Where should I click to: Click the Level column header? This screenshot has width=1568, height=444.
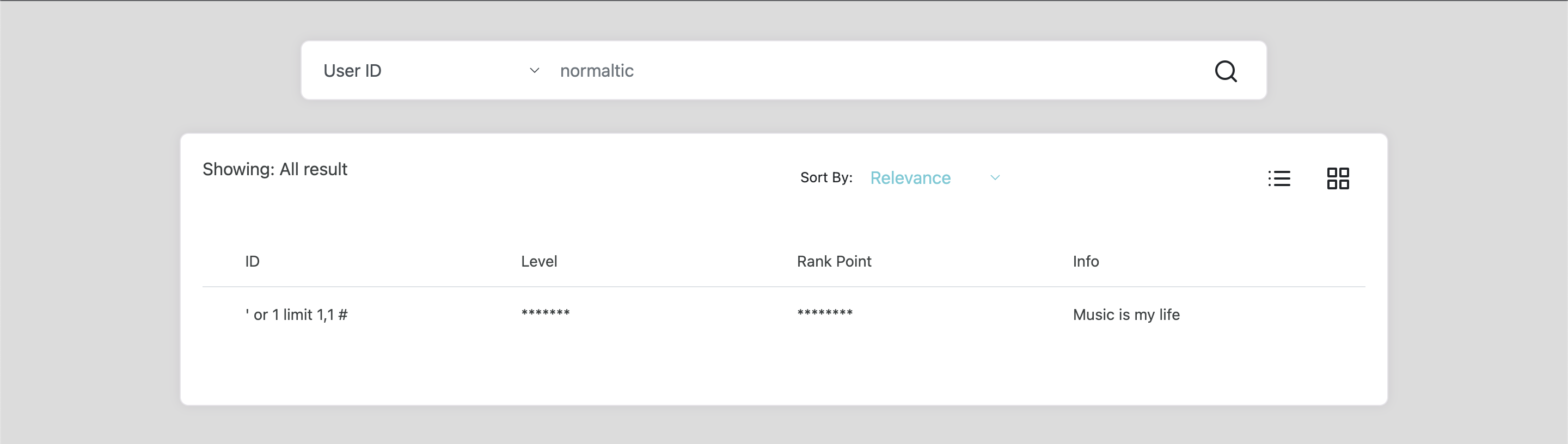(x=538, y=262)
